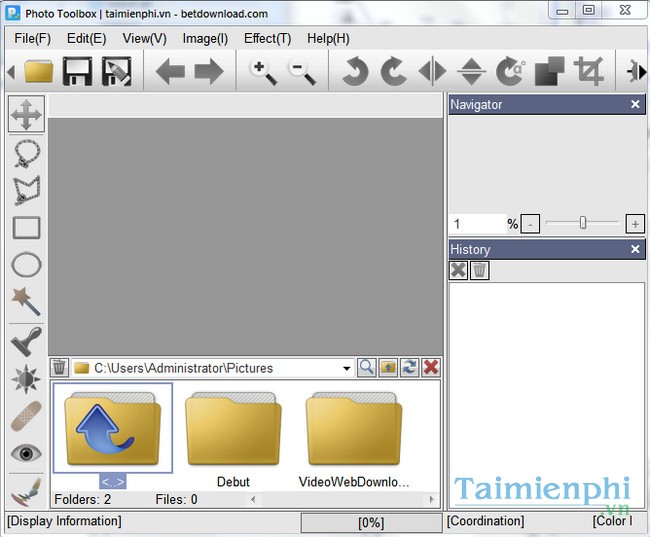The image size is (650, 537).
Task: Select the Clone stamp tool
Action: [27, 342]
